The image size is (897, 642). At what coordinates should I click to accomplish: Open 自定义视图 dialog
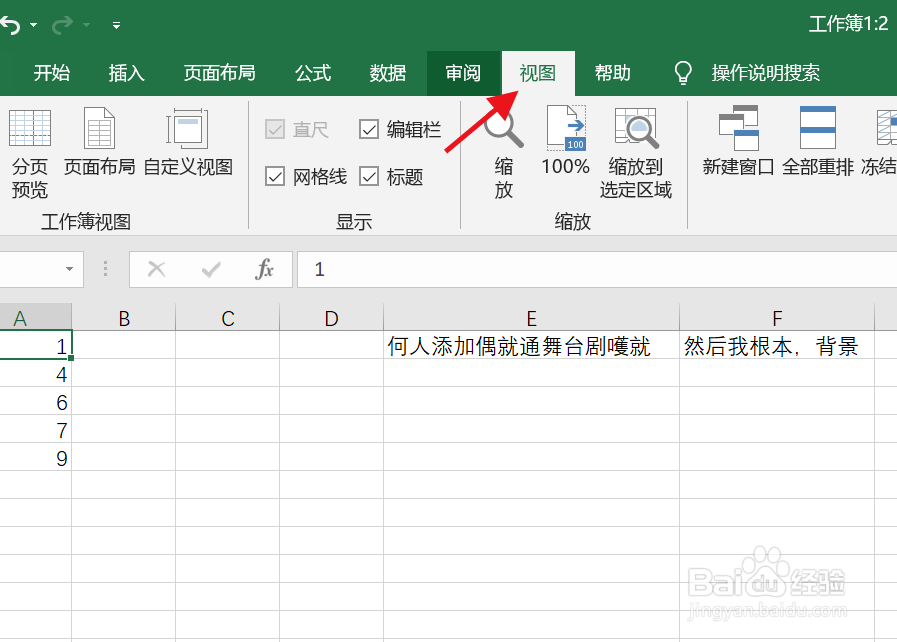(x=188, y=142)
